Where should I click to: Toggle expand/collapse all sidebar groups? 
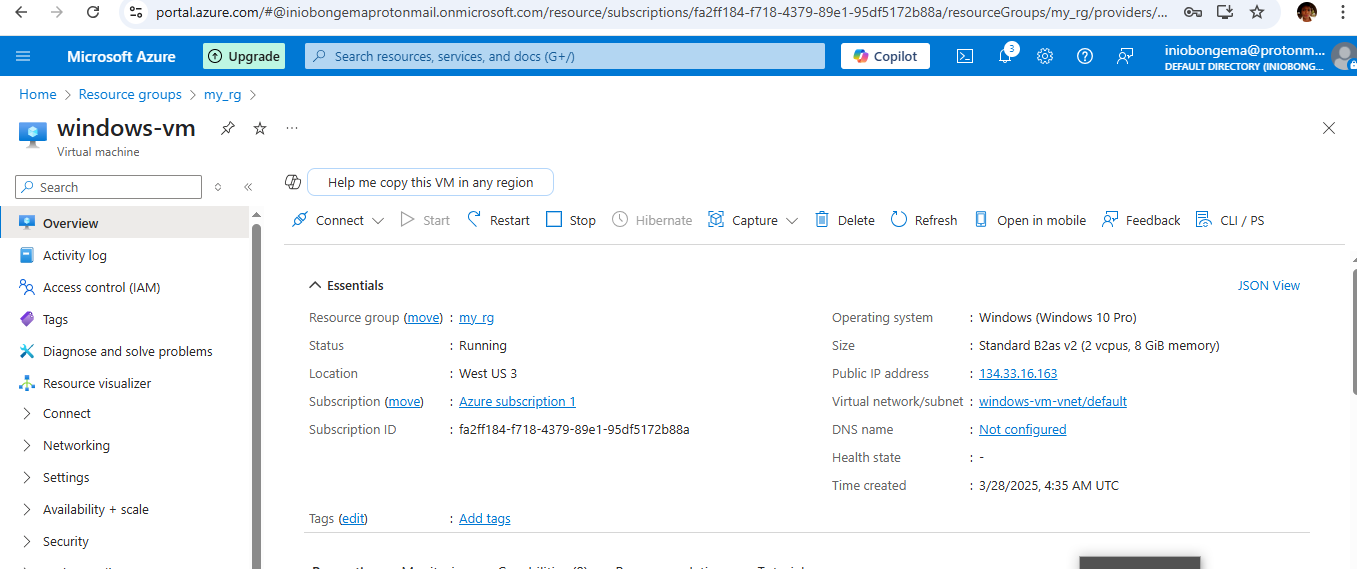click(218, 187)
